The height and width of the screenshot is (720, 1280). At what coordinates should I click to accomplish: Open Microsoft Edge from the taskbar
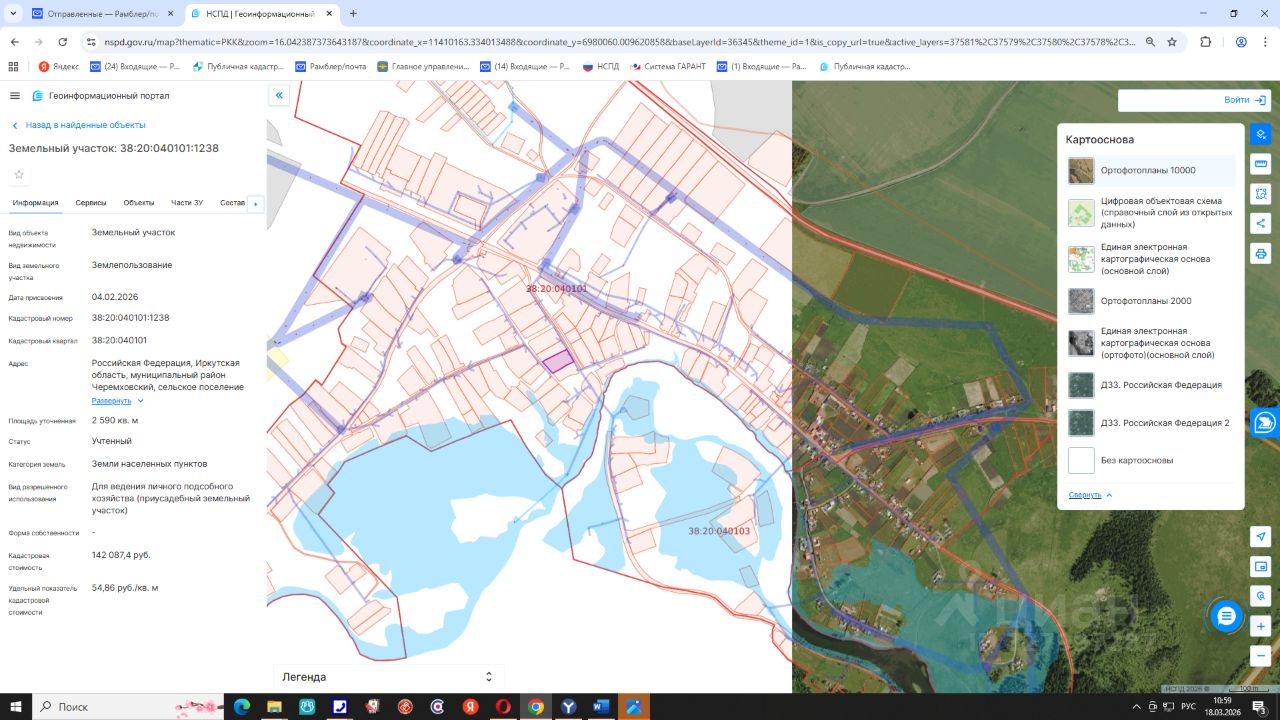tap(242, 707)
